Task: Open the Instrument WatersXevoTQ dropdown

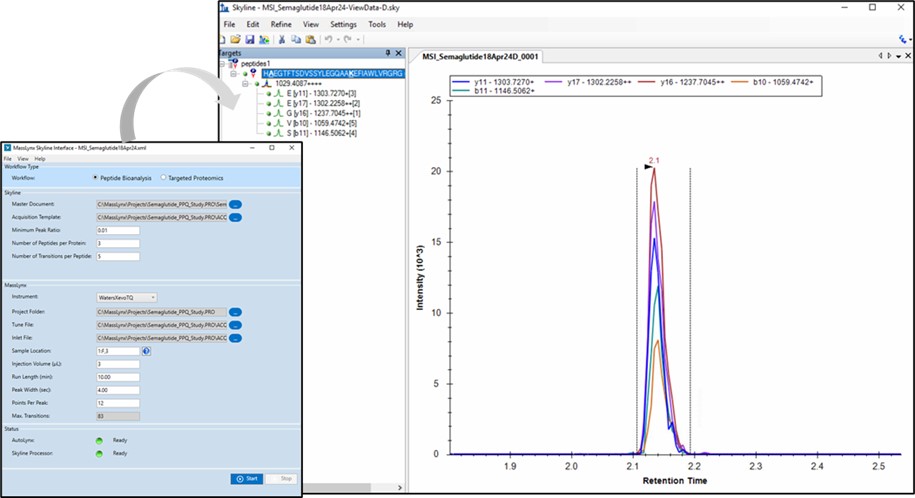Action: pos(127,298)
